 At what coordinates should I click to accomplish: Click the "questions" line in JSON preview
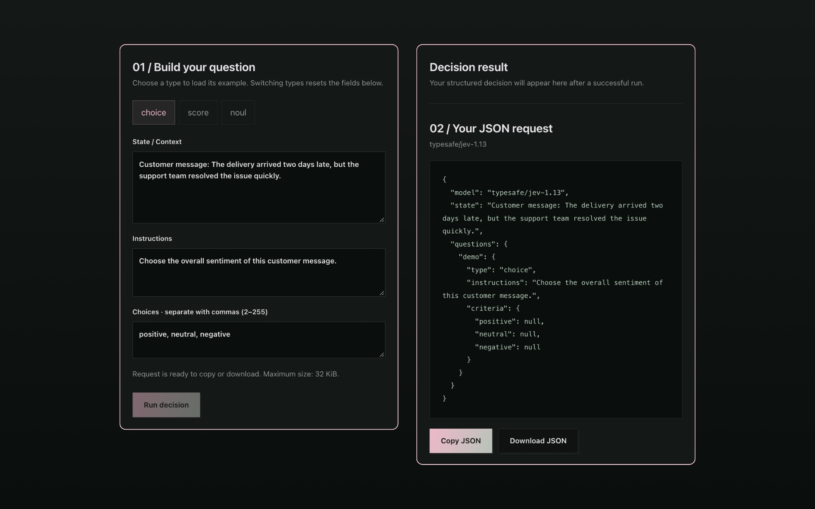tap(479, 244)
